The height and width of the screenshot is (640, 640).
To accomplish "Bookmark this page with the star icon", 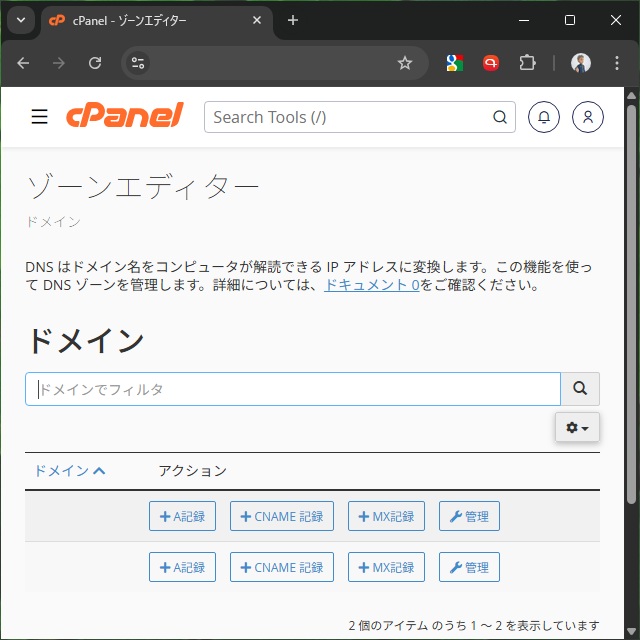I will [x=405, y=63].
